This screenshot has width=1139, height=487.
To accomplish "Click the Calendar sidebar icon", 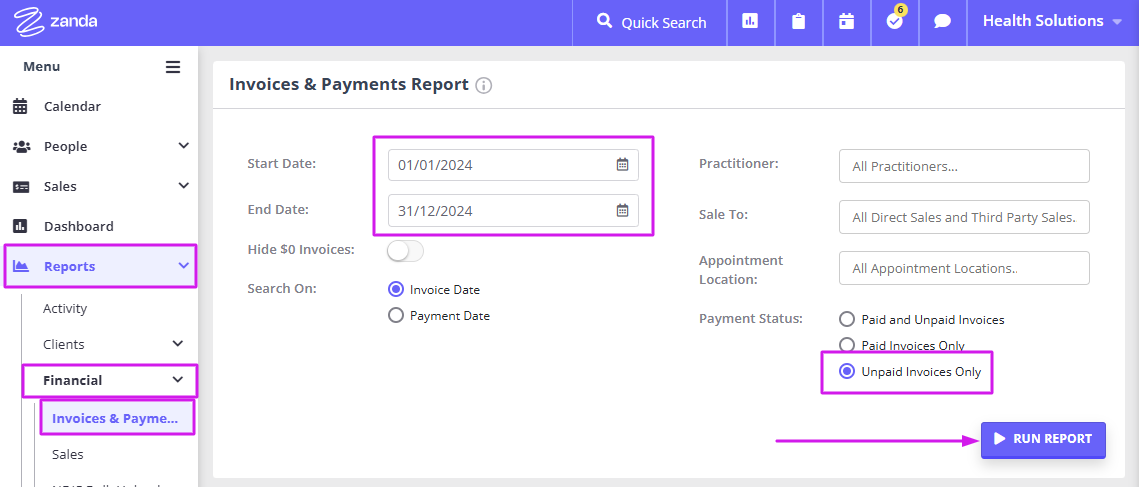I will click(x=20, y=106).
